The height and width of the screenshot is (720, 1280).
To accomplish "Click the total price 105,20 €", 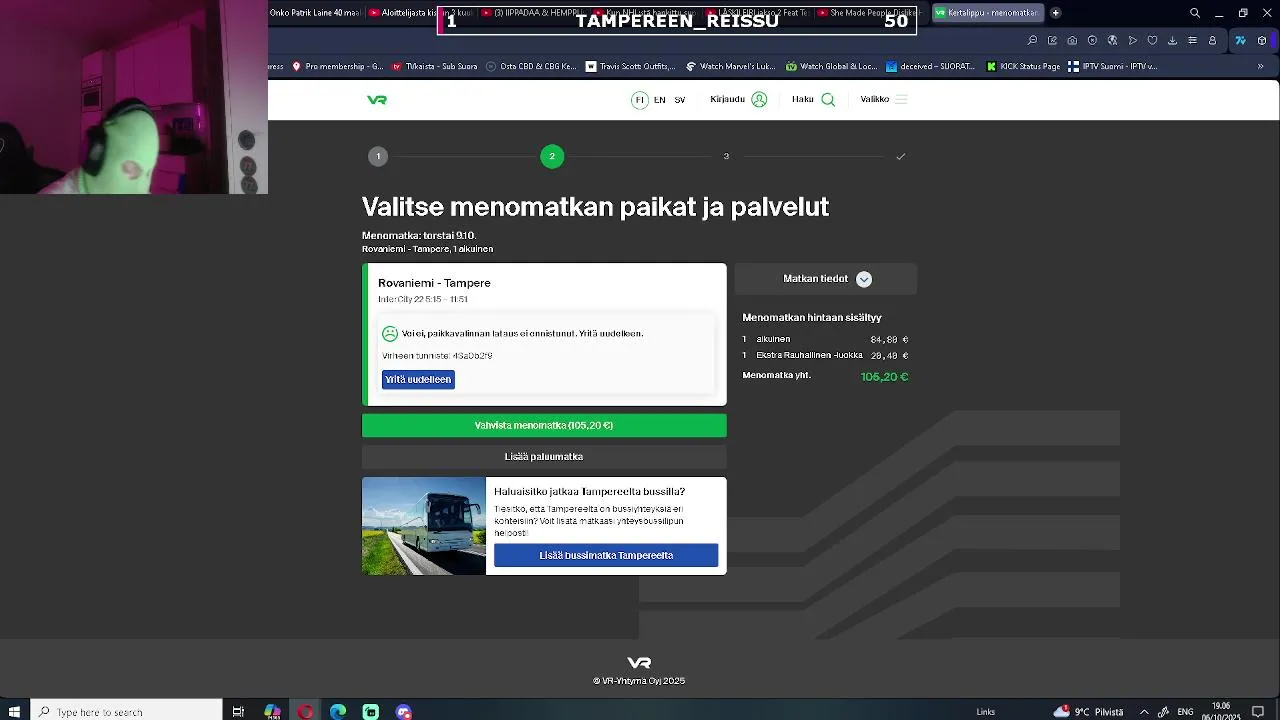I will (x=884, y=377).
